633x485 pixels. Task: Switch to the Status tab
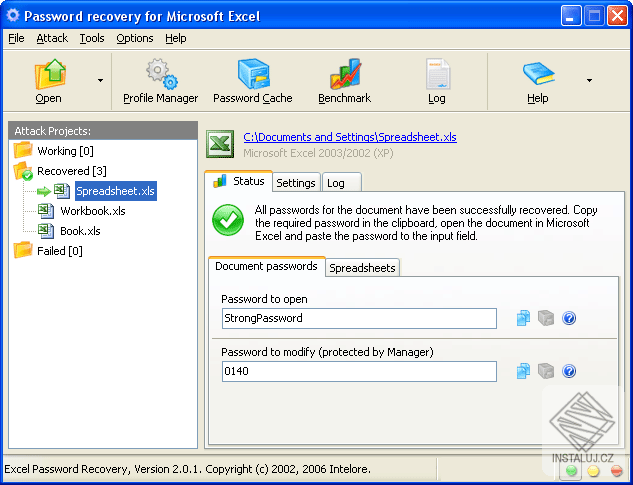[x=239, y=181]
